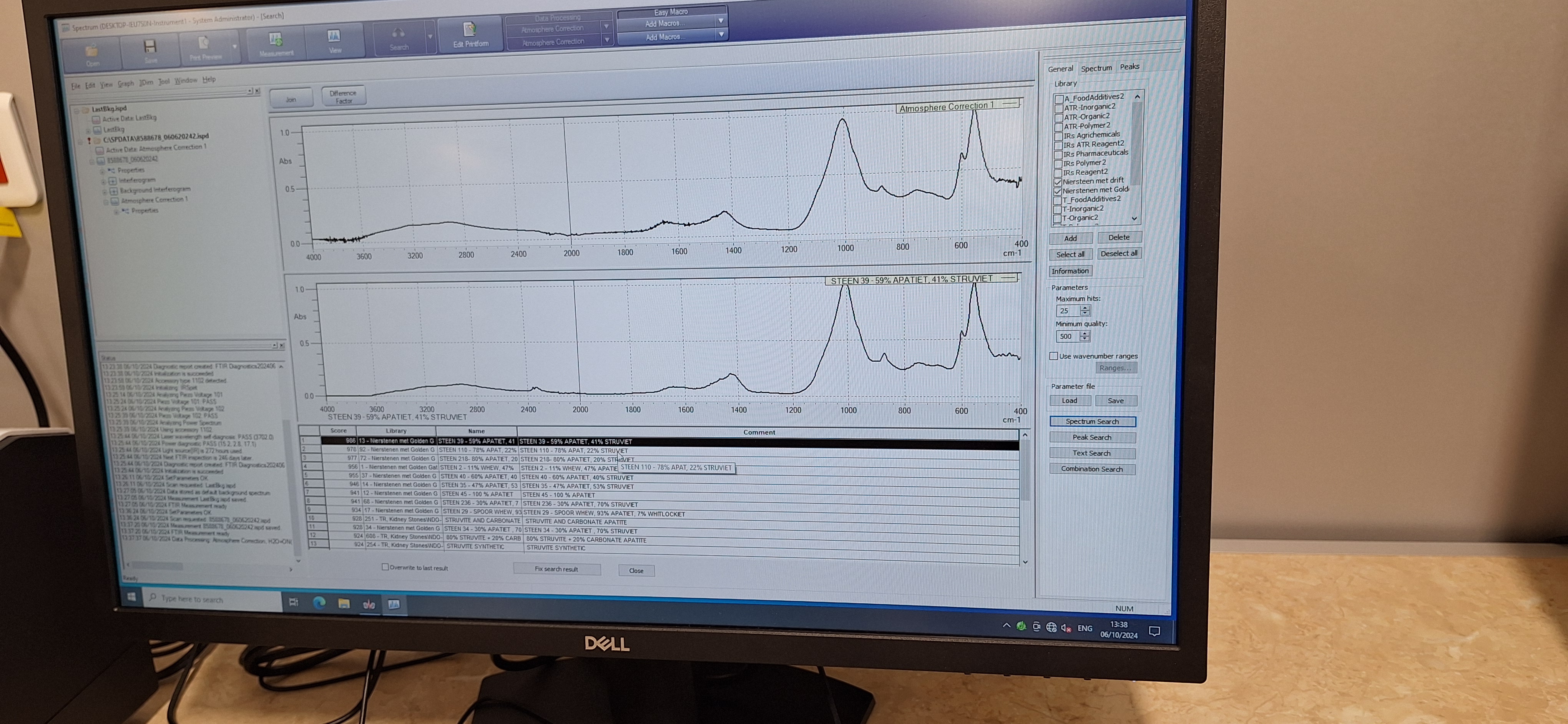Open the Print Preview dropdown arrow
The width and height of the screenshot is (1568, 724).
tap(234, 46)
